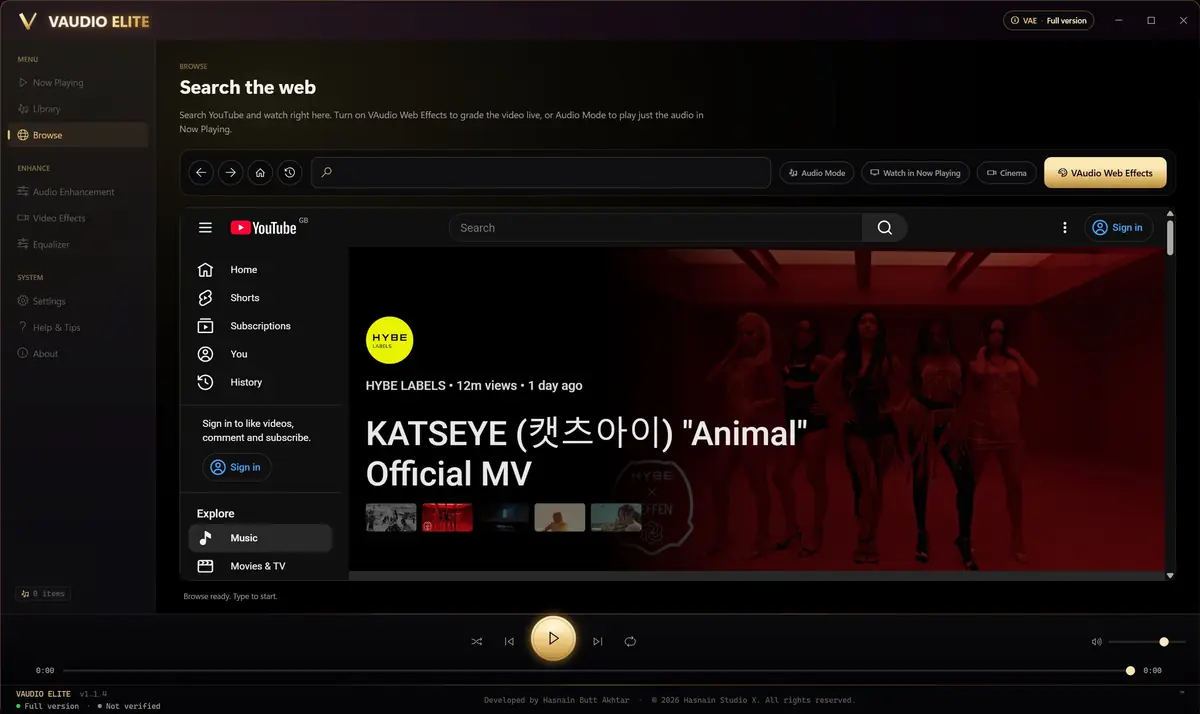Select Browse in sidebar
The image size is (1200, 714).
tap(76, 135)
